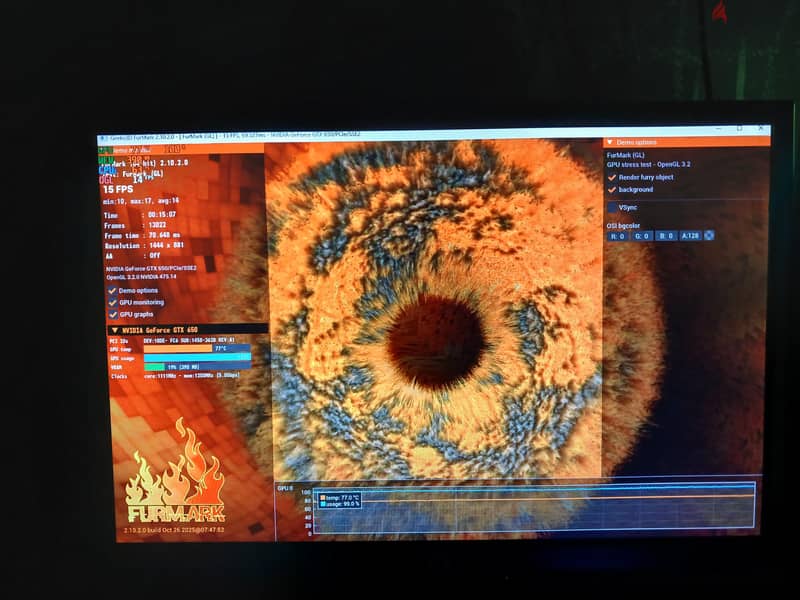Click the FurMark (GL) label in Demo options
This screenshot has height=600, width=800.
(625, 155)
